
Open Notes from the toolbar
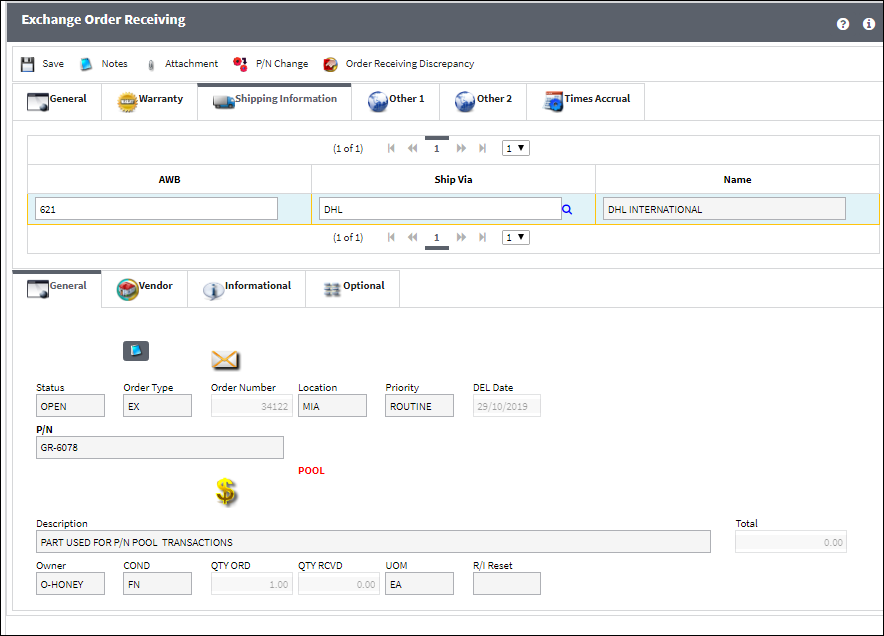114,64
